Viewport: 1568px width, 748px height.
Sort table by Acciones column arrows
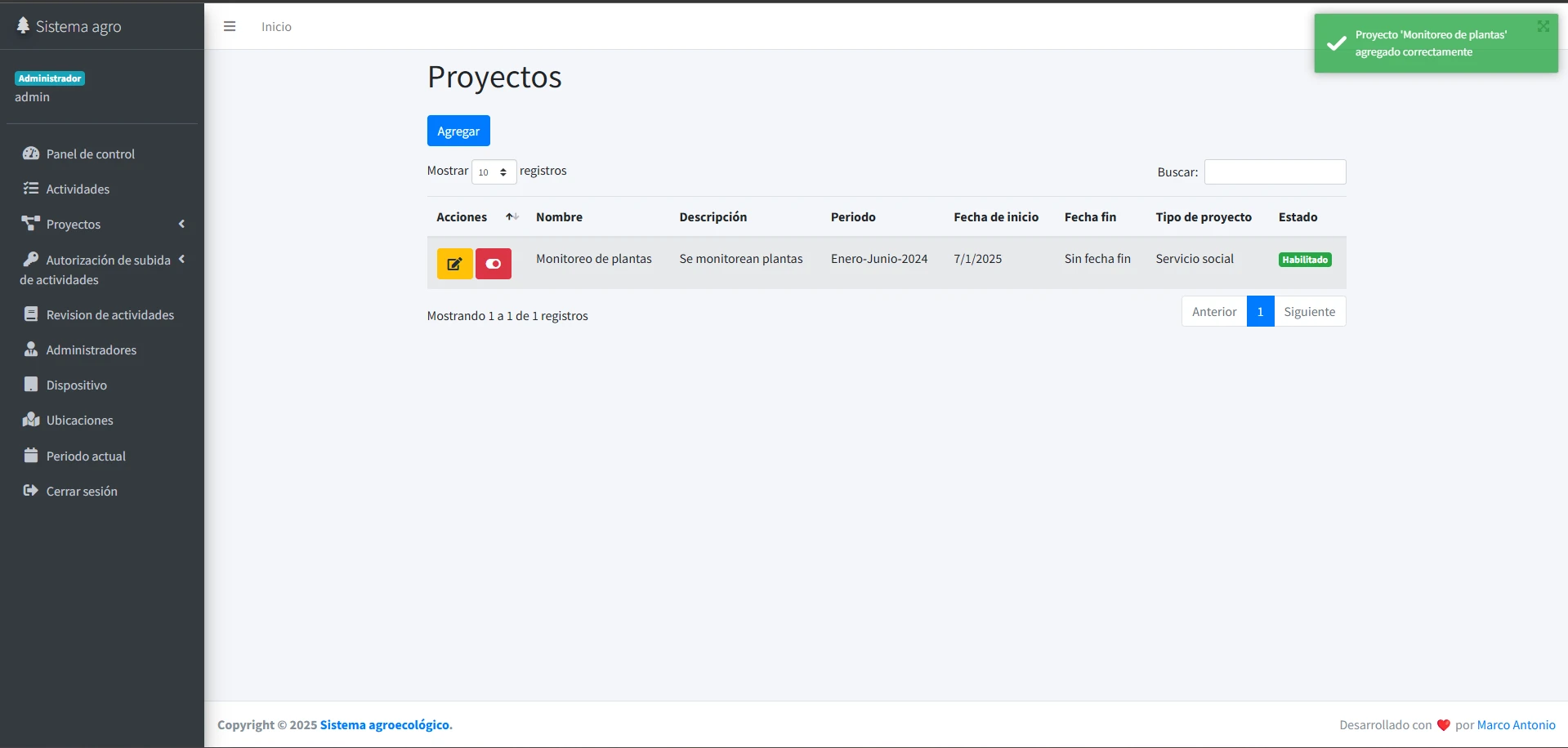pos(512,217)
